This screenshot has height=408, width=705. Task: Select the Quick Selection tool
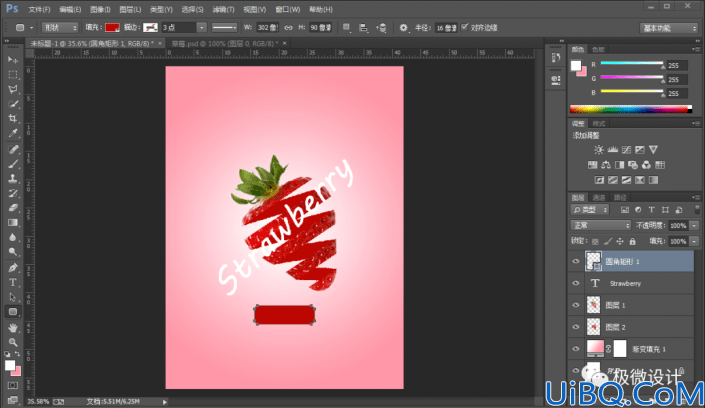13,104
